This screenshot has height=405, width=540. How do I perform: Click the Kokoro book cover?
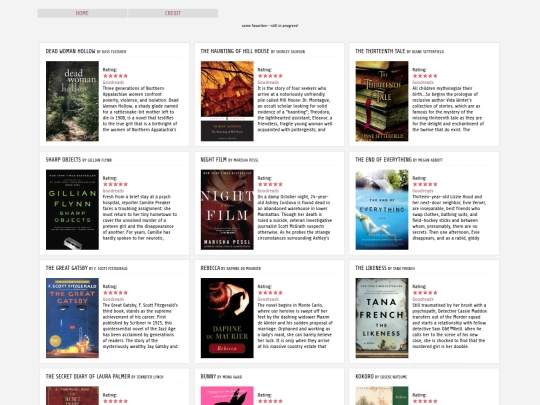(382, 396)
